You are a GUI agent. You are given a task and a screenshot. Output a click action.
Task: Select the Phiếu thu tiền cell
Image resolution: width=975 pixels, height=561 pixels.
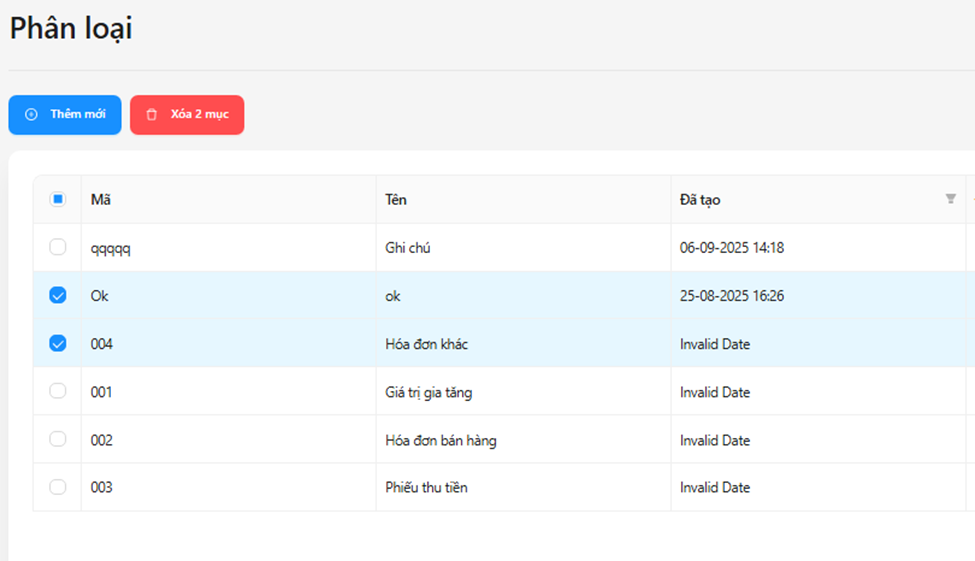tap(426, 488)
